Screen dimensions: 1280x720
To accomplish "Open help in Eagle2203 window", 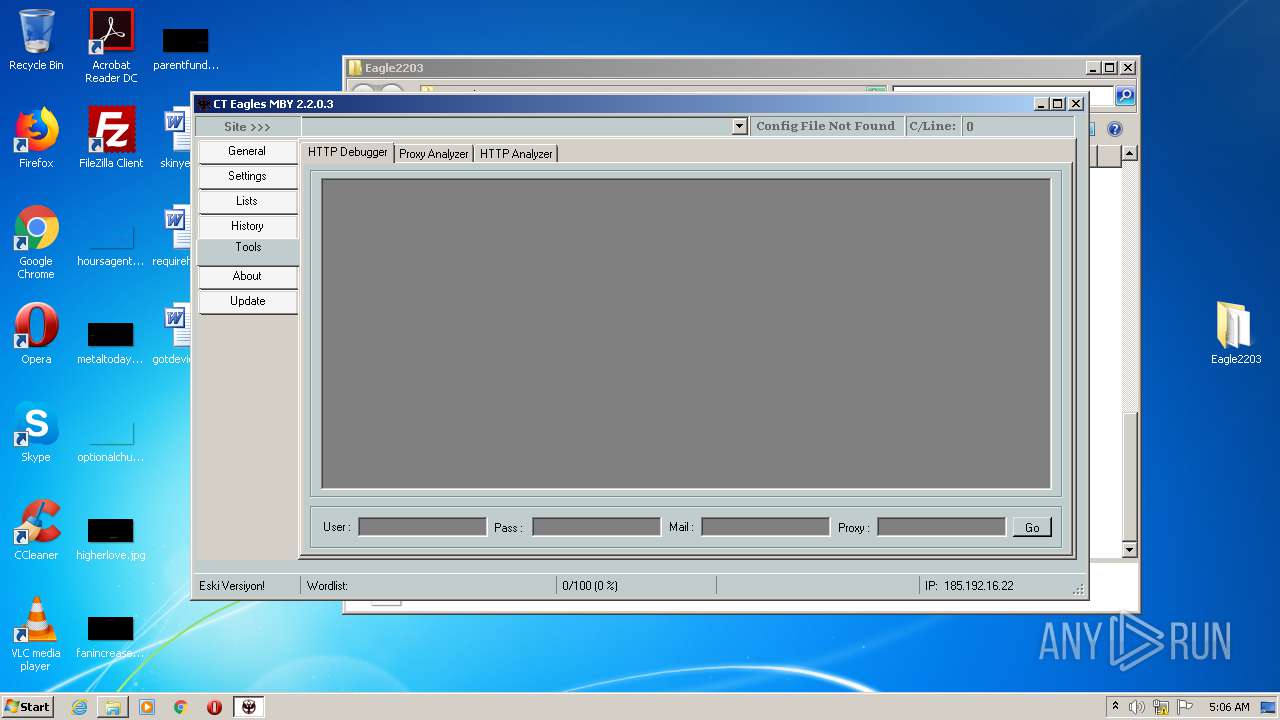I will coord(1115,129).
